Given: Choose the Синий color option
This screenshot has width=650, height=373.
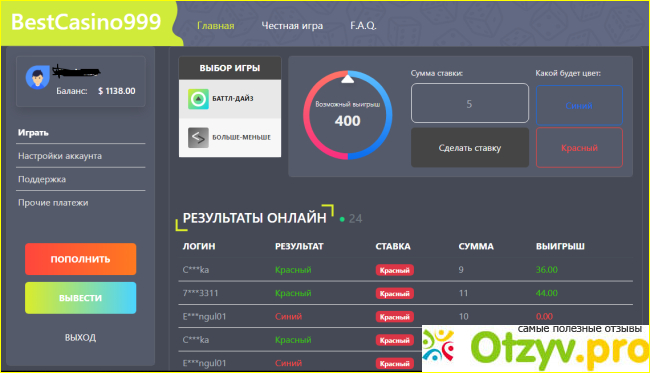Looking at the screenshot, I should [x=579, y=105].
